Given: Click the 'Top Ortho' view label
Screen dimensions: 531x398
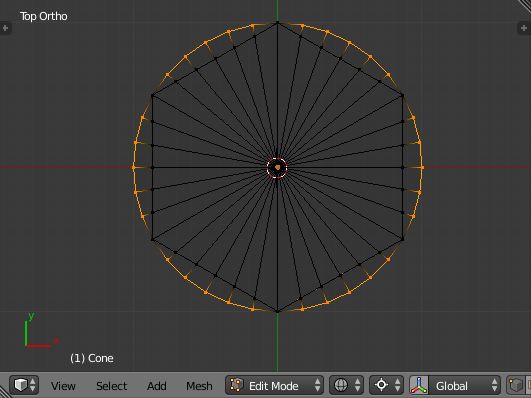Looking at the screenshot, I should pos(44,16).
